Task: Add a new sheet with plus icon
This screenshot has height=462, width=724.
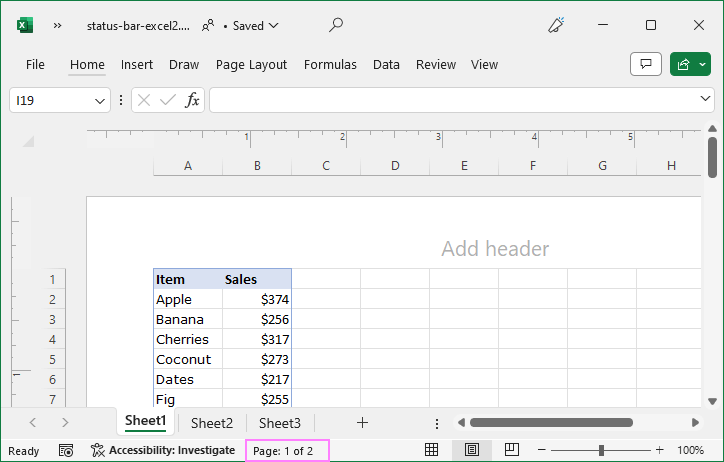Action: point(362,423)
